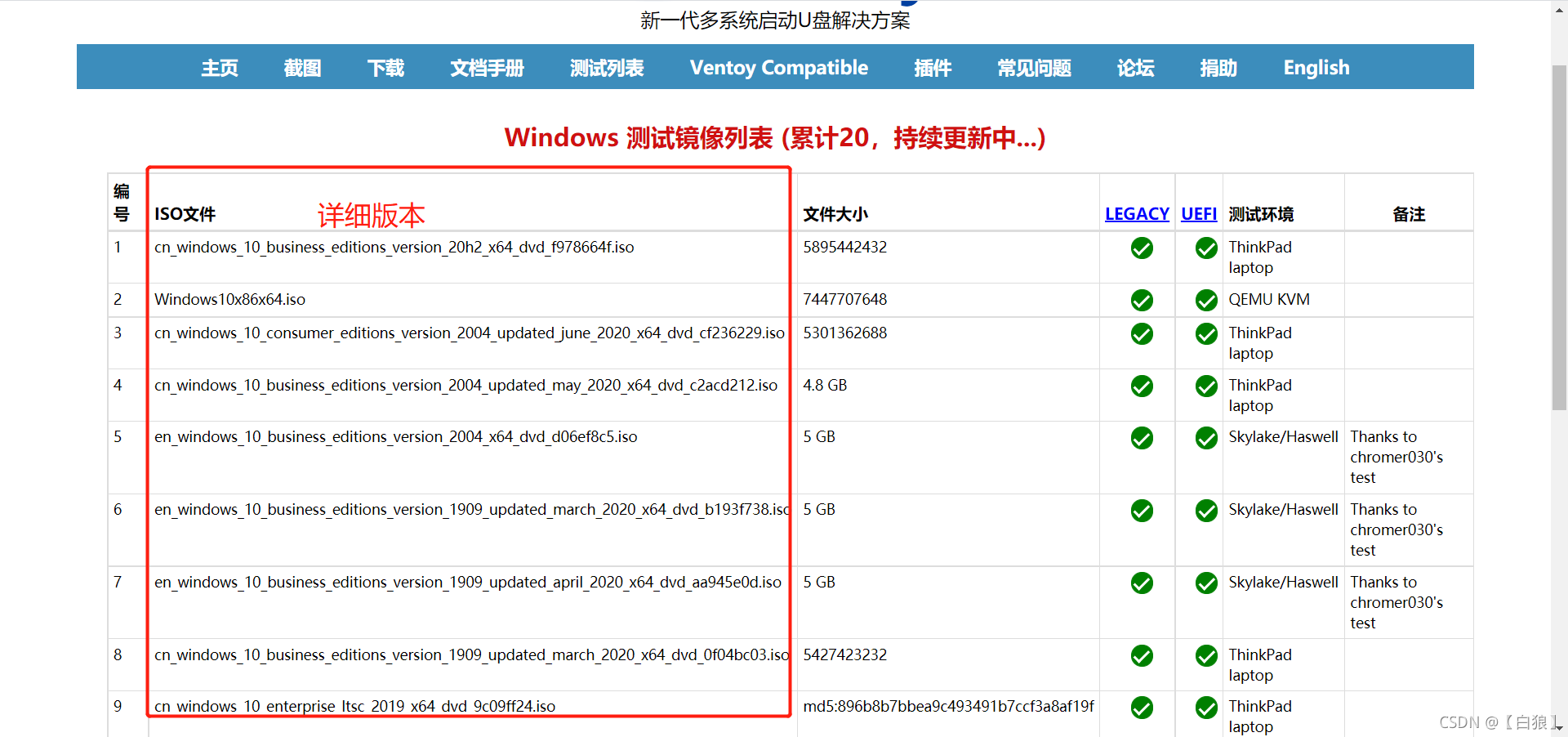
Task: Select Skylake/Haswell cell in row 5
Action: click(1283, 436)
